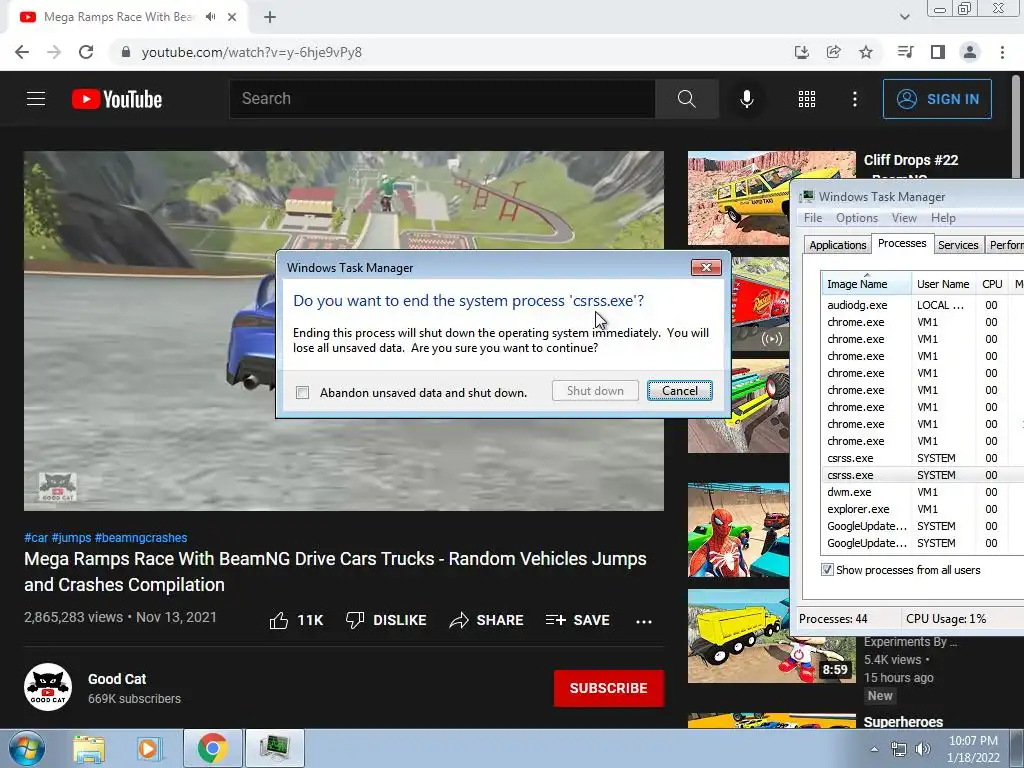
Task: Click the #car hashtag
Action: tap(36, 537)
